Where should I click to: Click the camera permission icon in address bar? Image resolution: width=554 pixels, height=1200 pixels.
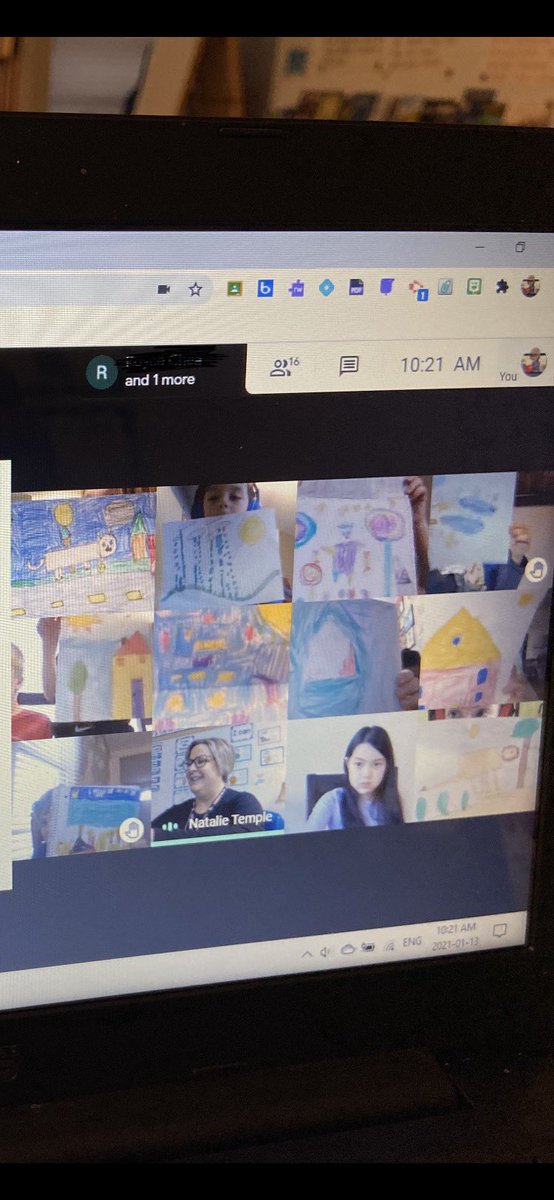tap(164, 289)
